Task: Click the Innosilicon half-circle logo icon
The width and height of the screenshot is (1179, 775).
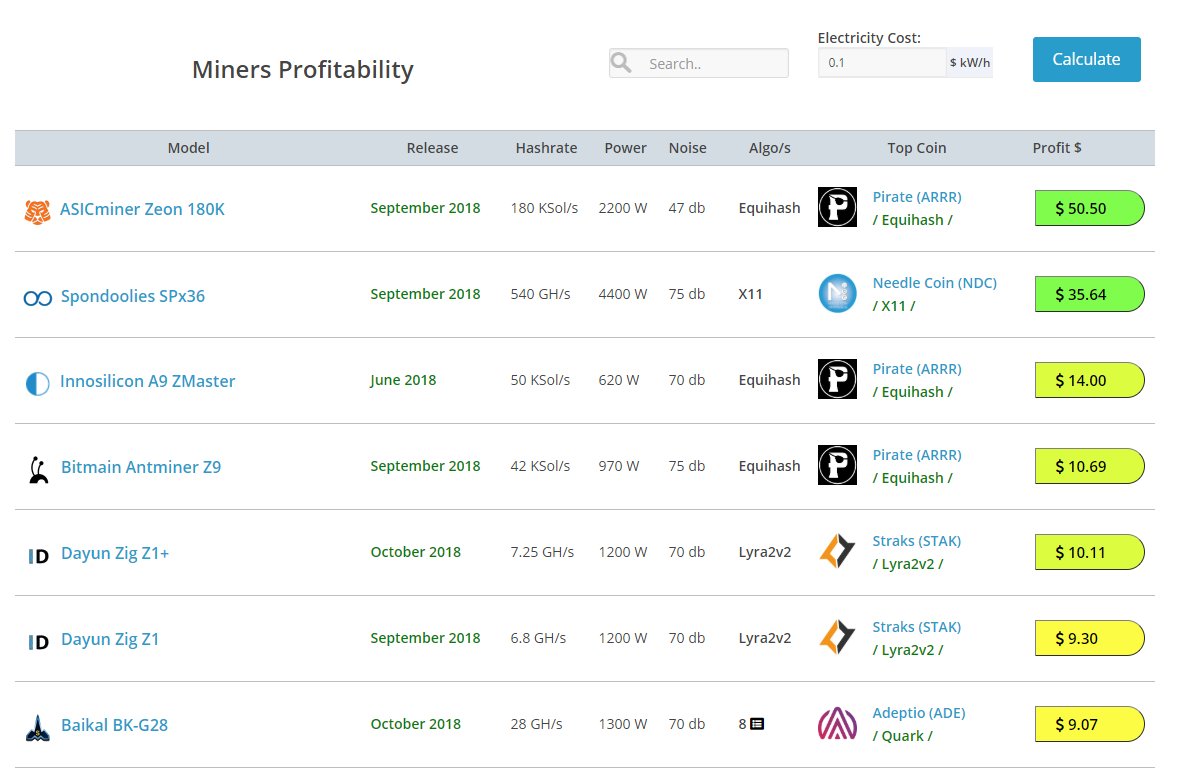Action: (x=38, y=383)
